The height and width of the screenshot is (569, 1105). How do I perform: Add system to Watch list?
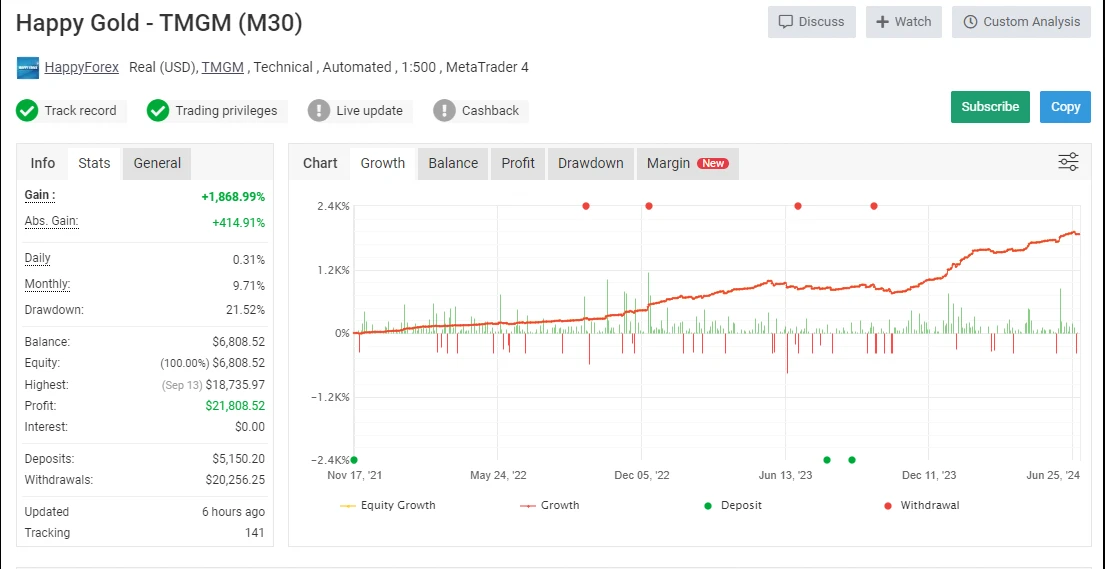pyautogui.click(x=903, y=22)
